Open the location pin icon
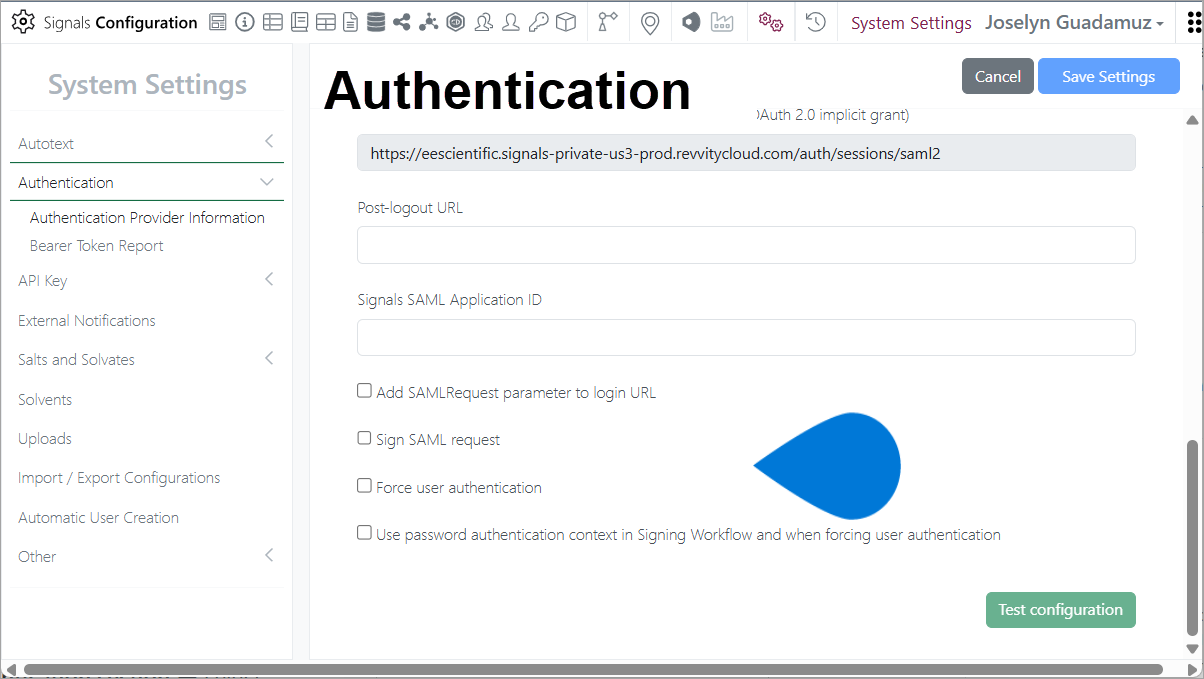The height and width of the screenshot is (679, 1204). pos(650,22)
